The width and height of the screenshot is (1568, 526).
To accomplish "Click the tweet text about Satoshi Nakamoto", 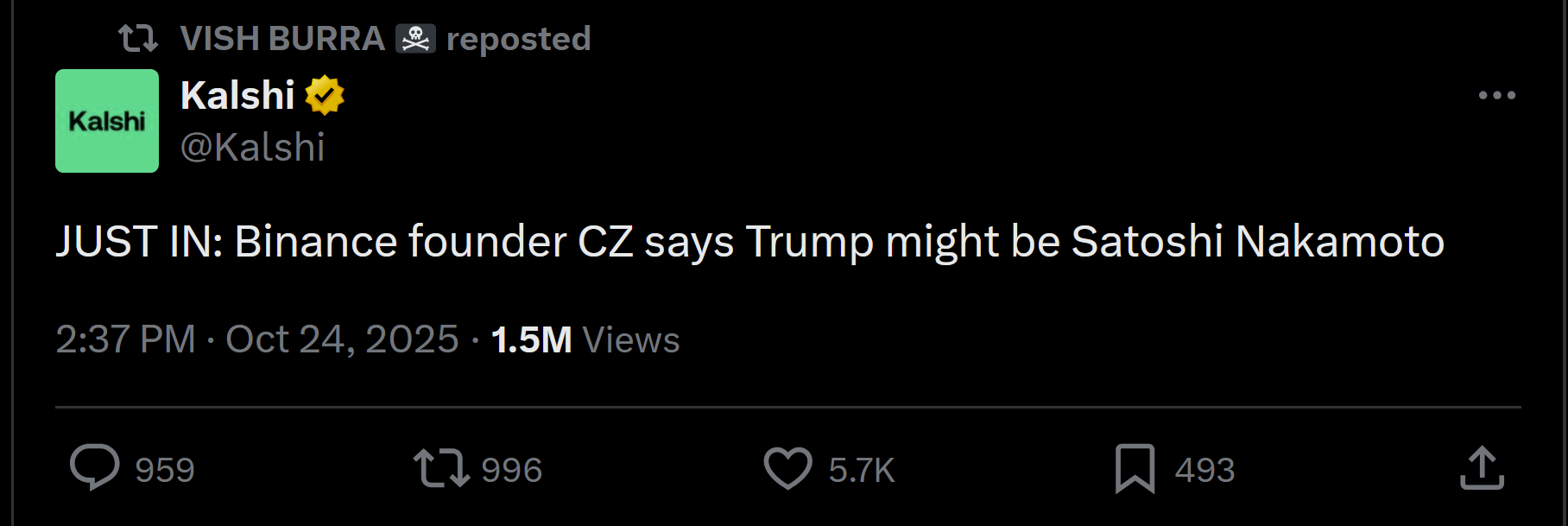I will click(749, 242).
